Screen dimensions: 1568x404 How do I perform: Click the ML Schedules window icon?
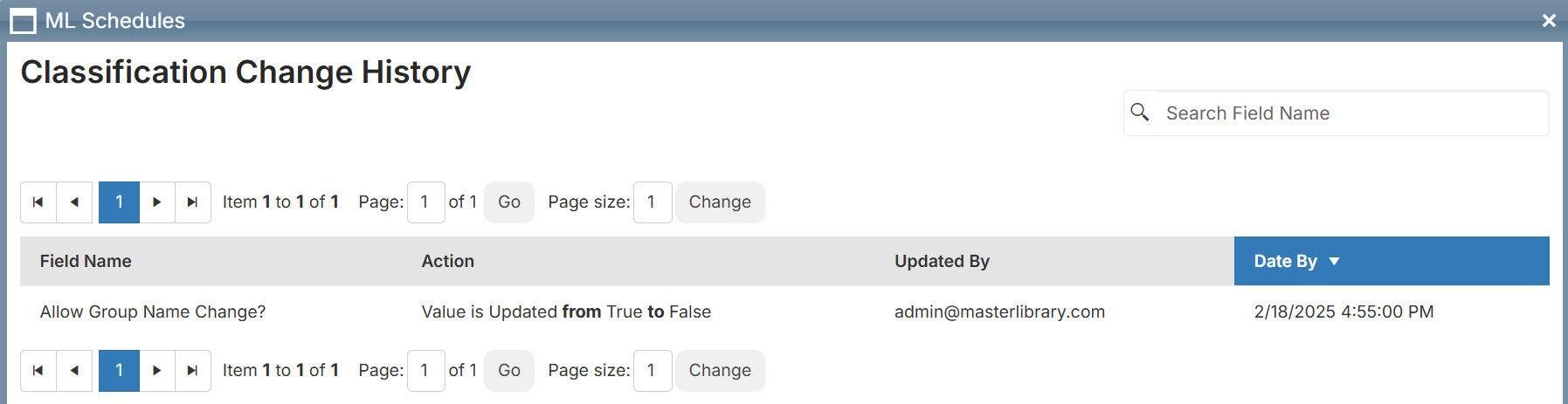pos(23,21)
